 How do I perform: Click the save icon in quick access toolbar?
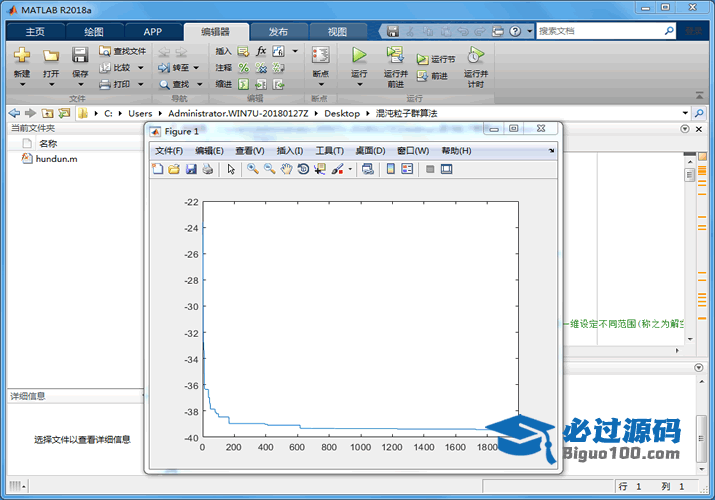(393, 31)
